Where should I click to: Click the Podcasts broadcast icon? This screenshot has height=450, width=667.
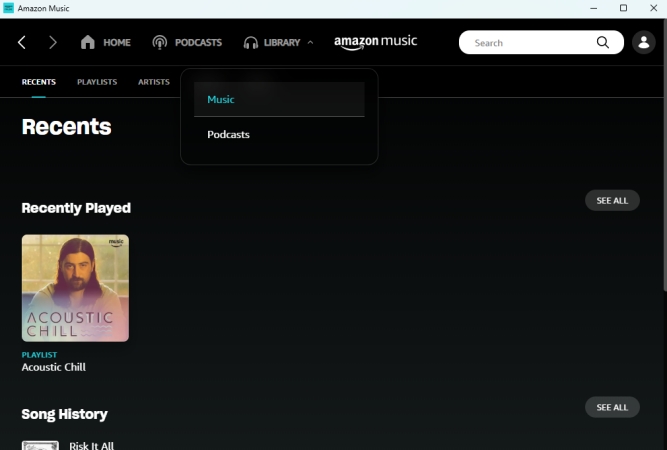(160, 43)
